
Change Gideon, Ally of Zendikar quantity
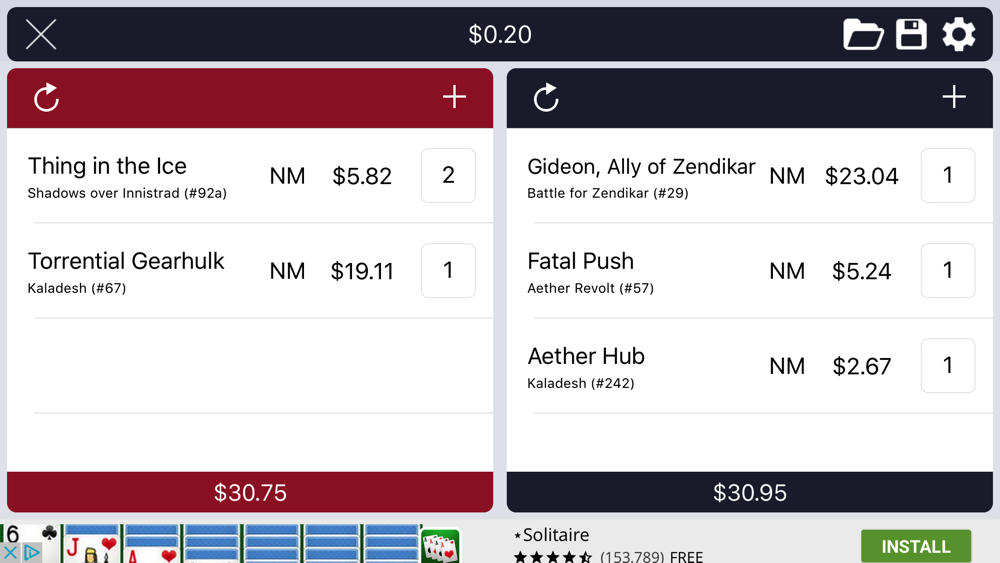pos(948,175)
